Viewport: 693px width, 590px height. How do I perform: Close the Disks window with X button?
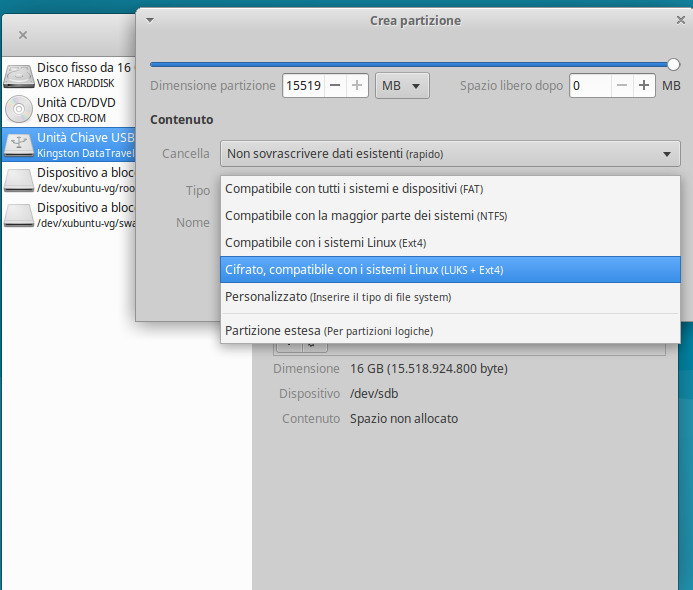point(23,35)
